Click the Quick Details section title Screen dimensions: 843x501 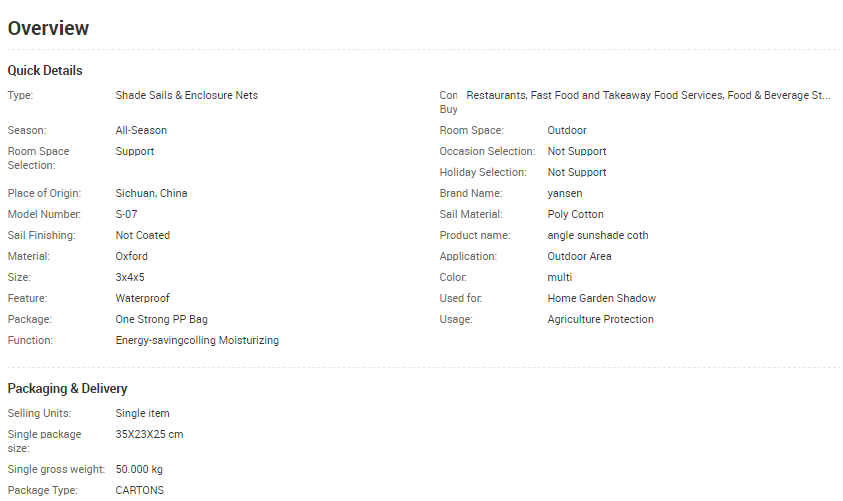coord(45,71)
